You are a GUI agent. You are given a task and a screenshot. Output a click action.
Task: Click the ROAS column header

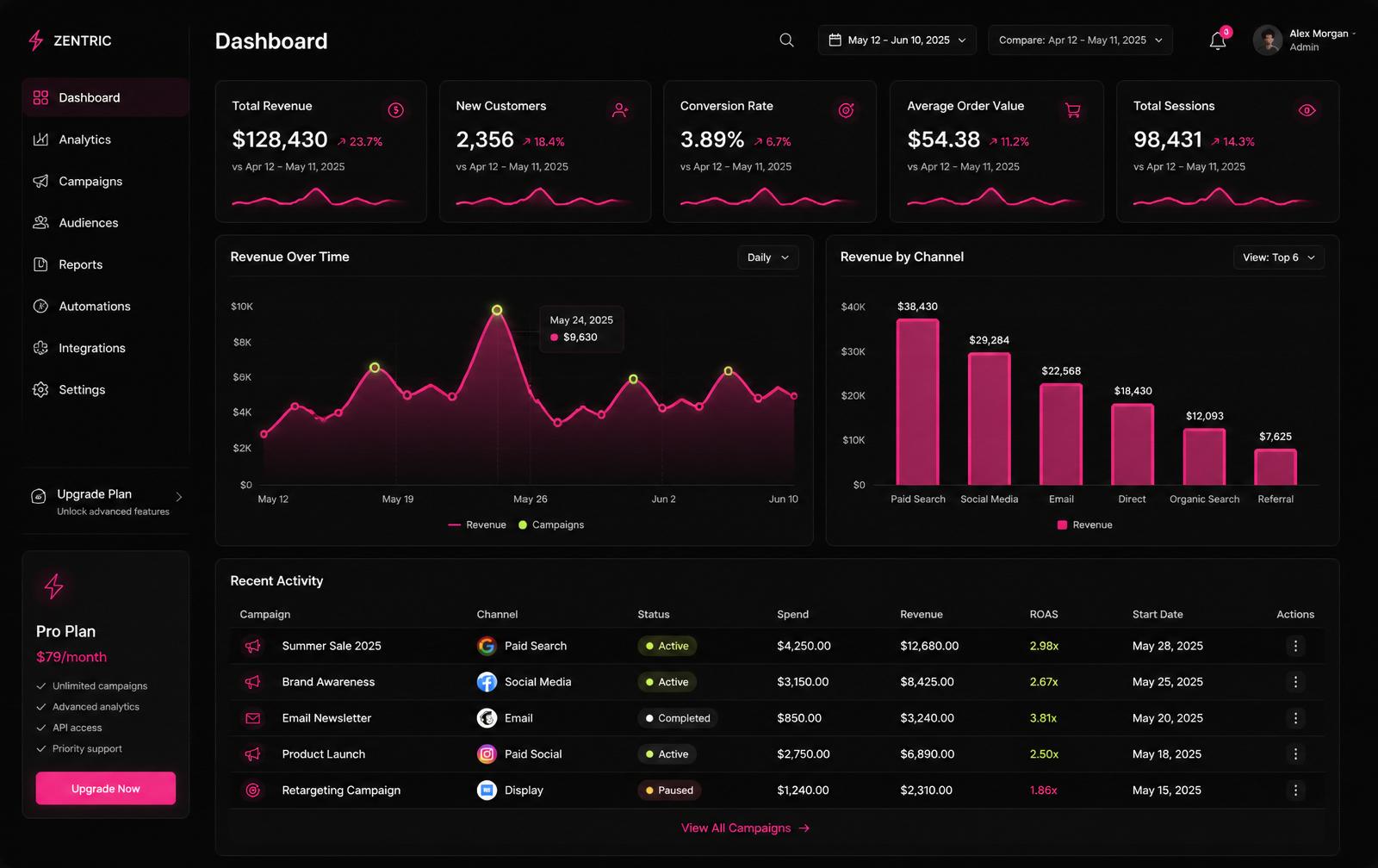pos(1044,615)
